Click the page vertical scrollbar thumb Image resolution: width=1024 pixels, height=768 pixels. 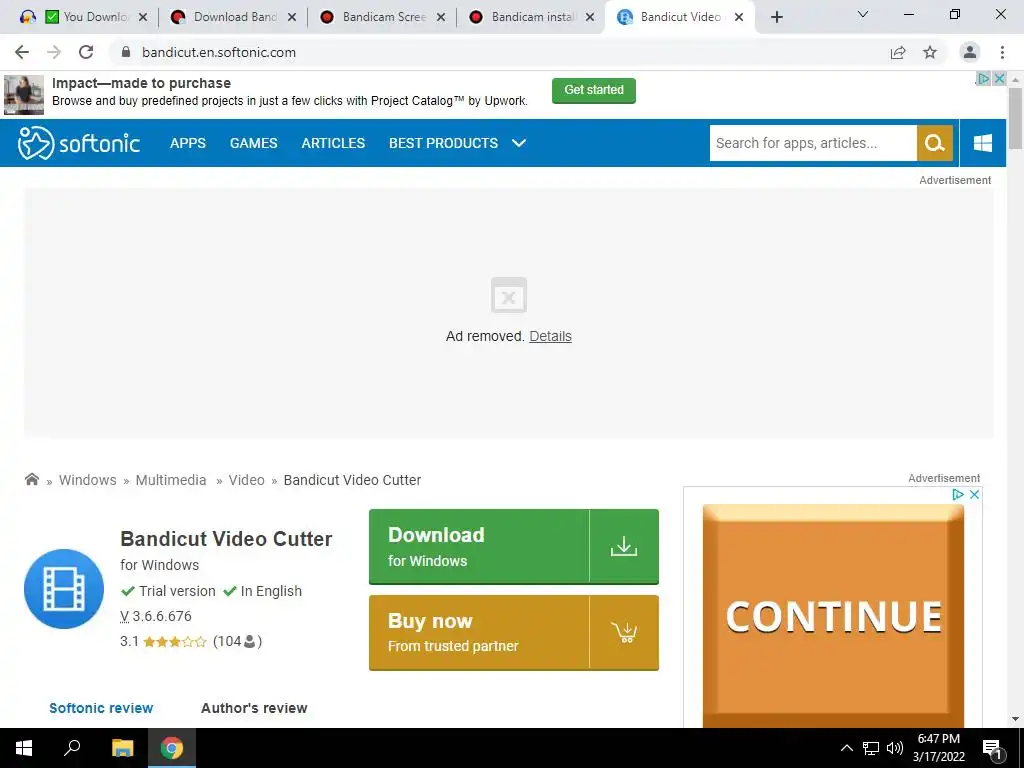click(x=1015, y=118)
